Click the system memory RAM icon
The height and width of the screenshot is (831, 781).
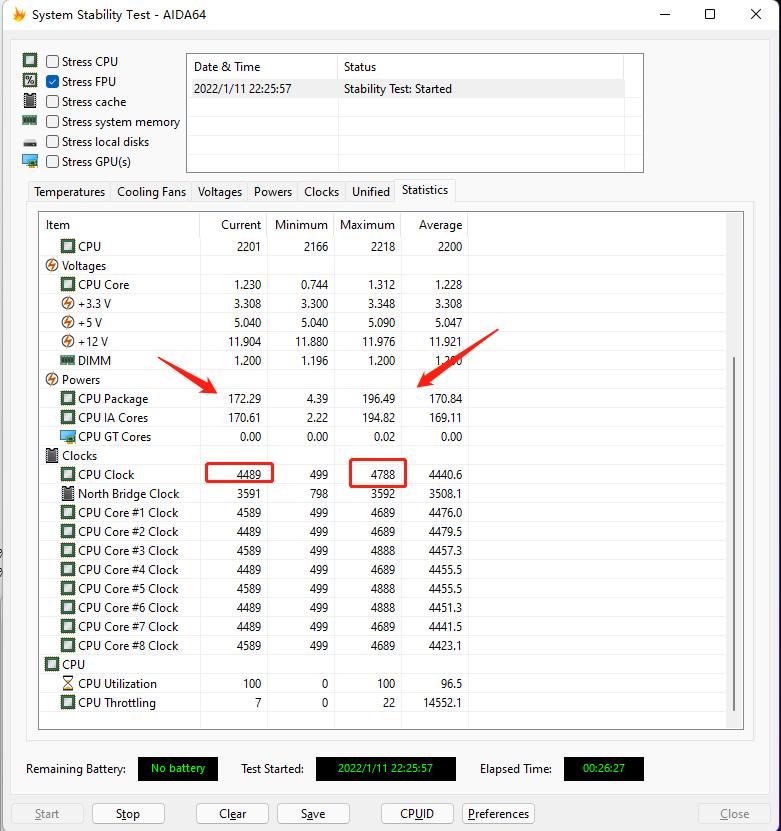[30, 120]
